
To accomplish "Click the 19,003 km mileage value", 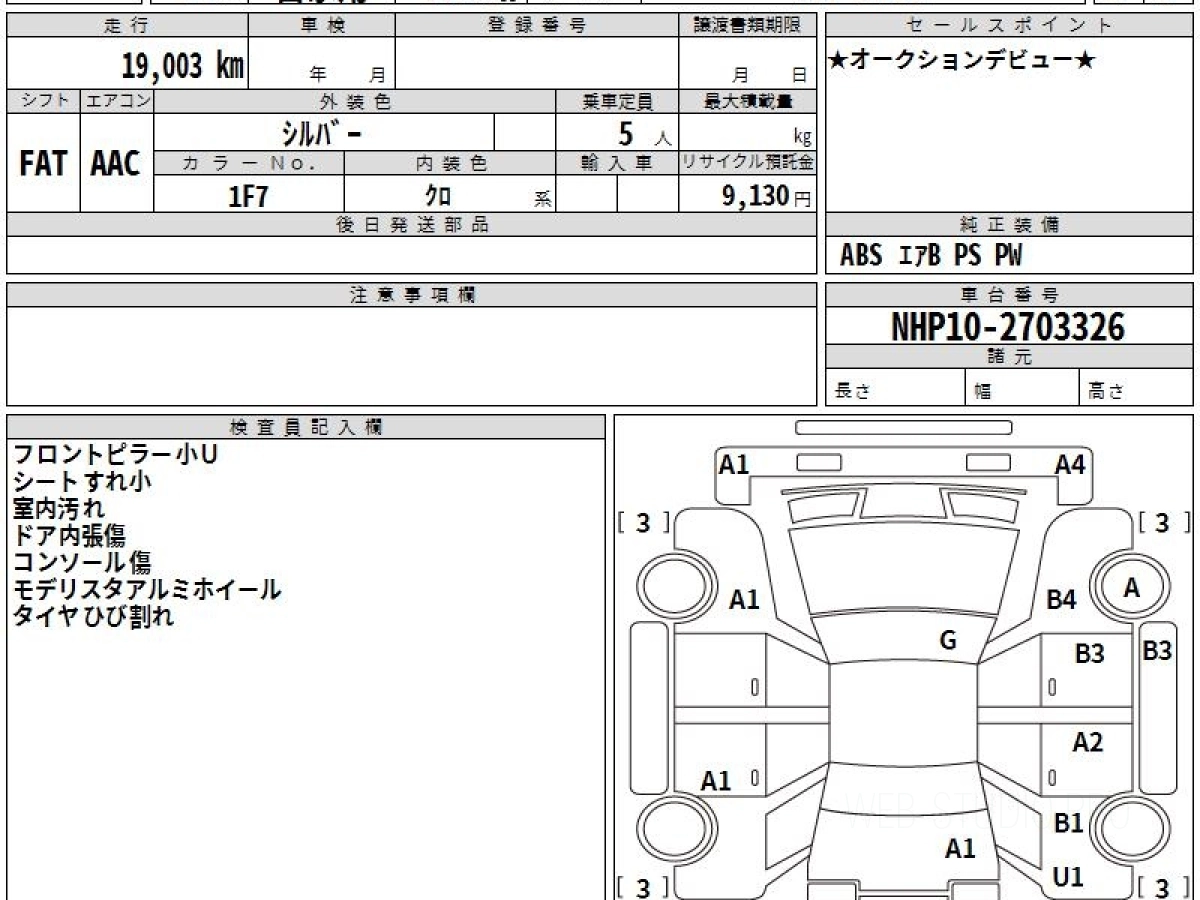I will [x=182, y=66].
